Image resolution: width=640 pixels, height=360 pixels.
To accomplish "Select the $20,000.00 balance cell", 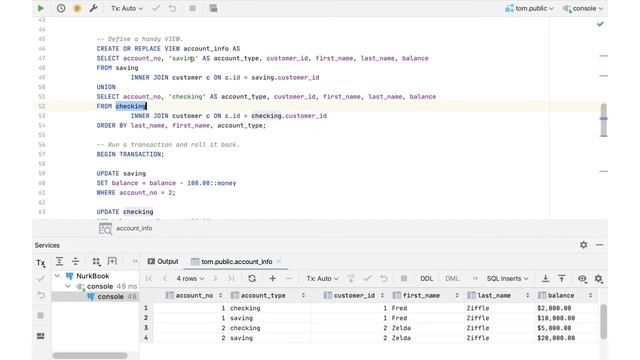I will [x=566, y=338].
